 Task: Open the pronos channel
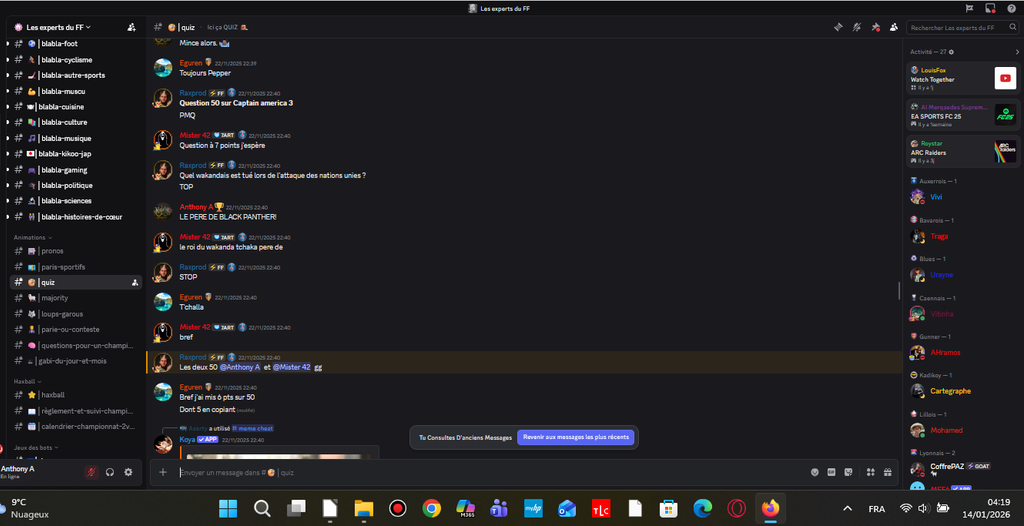[x=76, y=251]
